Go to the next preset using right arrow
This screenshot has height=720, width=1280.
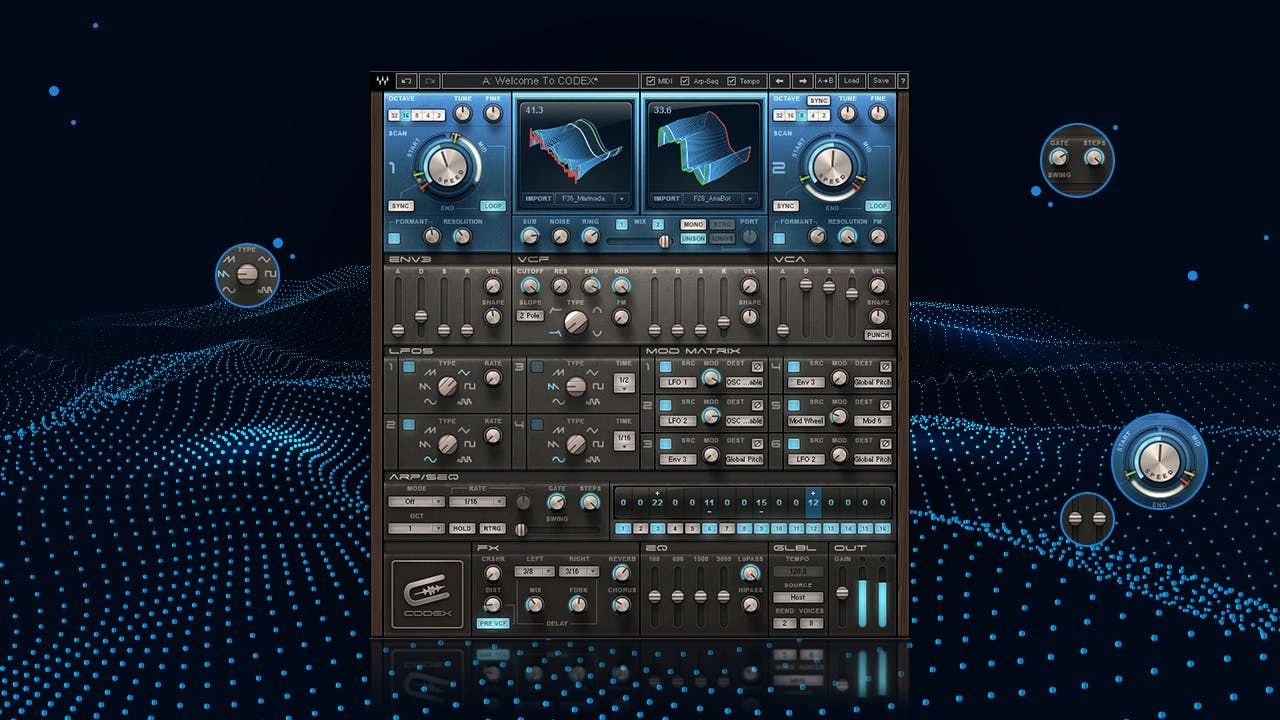coord(802,81)
